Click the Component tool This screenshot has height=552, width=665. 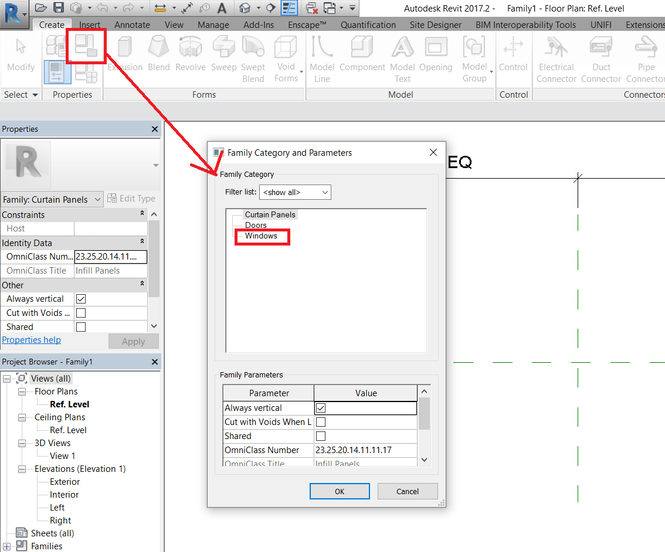pyautogui.click(x=362, y=54)
